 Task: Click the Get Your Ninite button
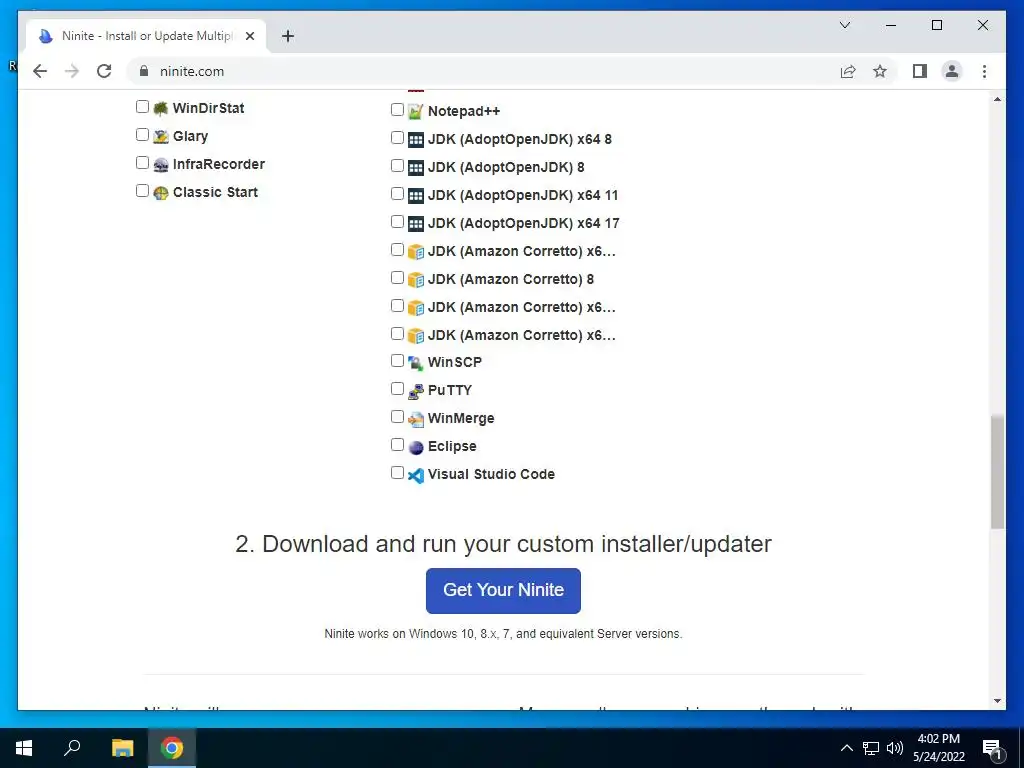(x=503, y=590)
